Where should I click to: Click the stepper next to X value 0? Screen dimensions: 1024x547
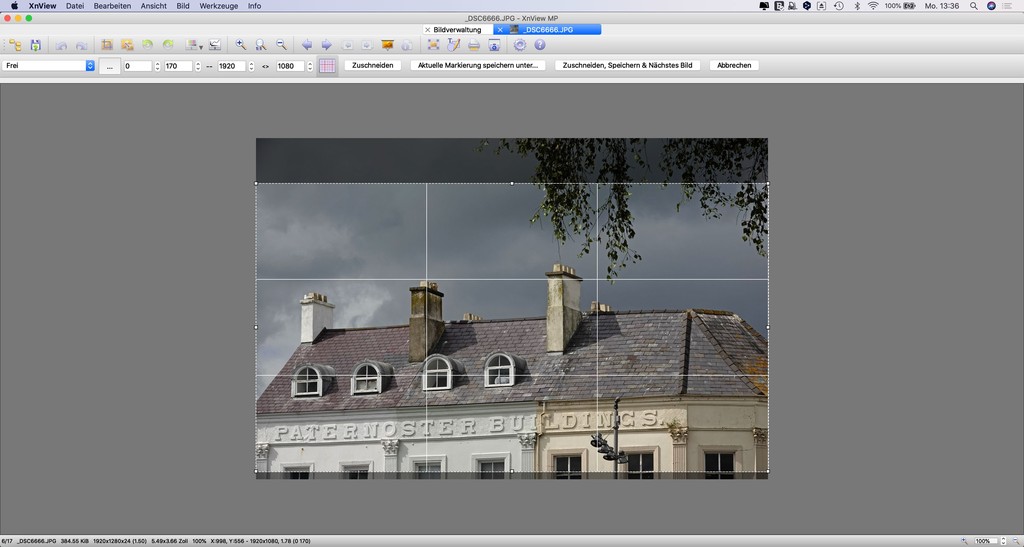click(x=157, y=66)
